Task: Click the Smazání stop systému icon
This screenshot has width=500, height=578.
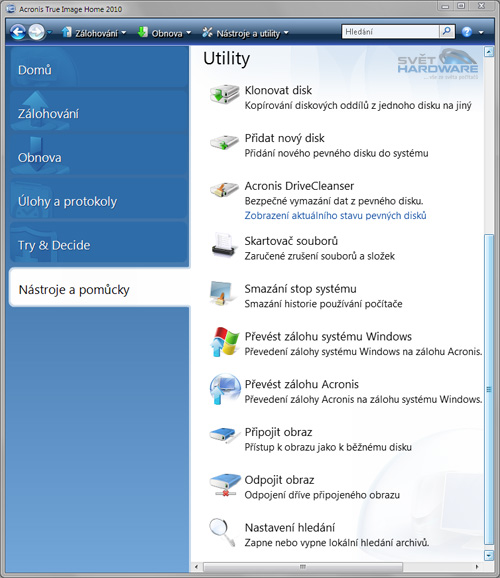Action: 222,293
